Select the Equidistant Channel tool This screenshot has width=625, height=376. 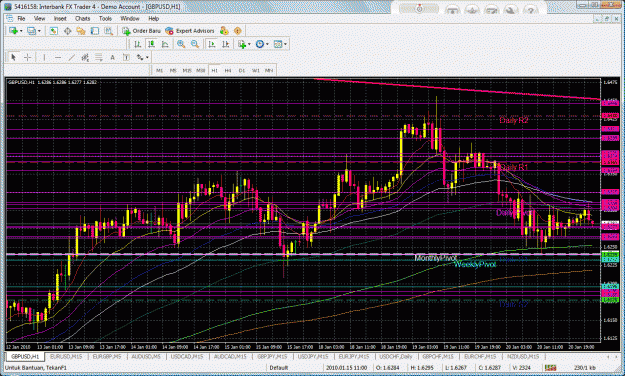(85, 57)
